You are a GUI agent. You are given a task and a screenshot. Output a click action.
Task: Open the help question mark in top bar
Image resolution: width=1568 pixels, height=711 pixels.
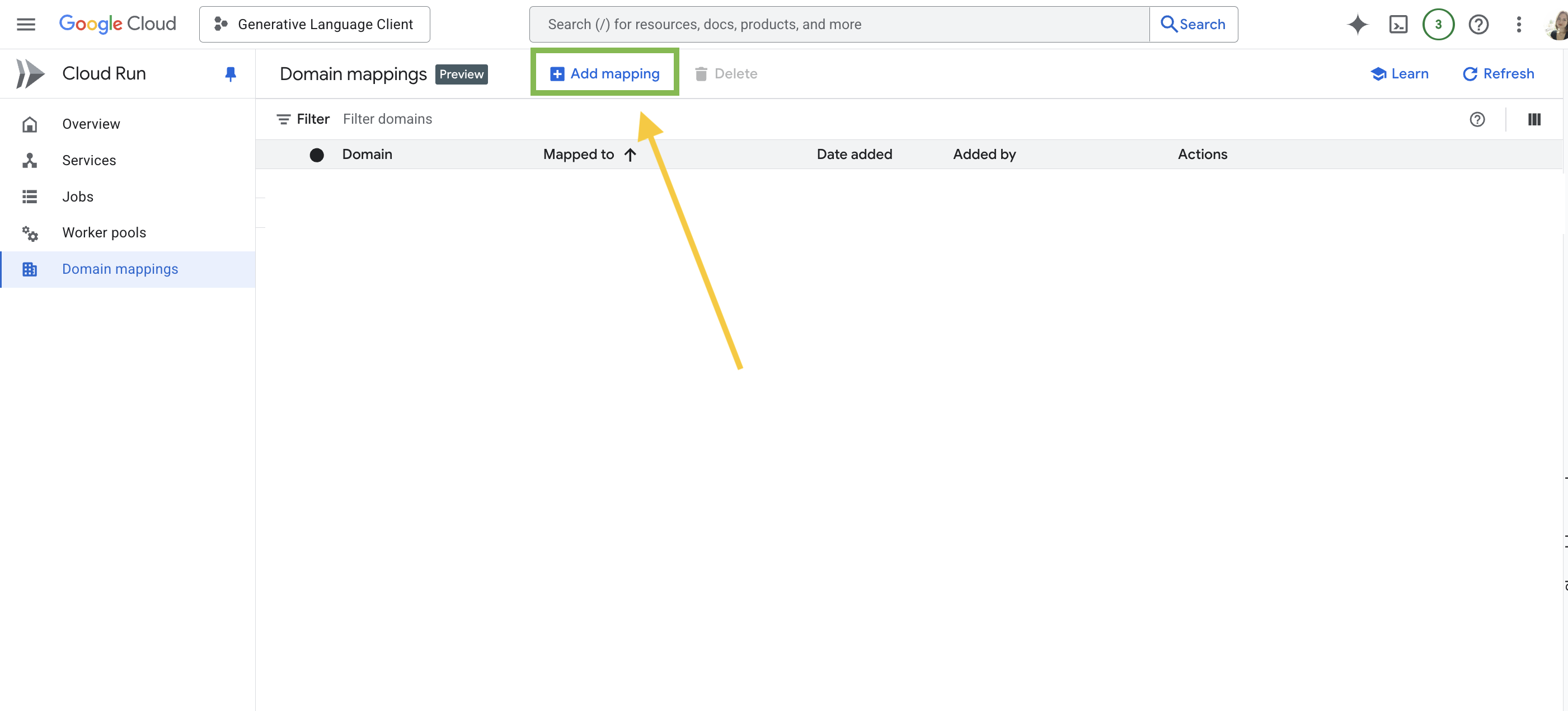1478,24
